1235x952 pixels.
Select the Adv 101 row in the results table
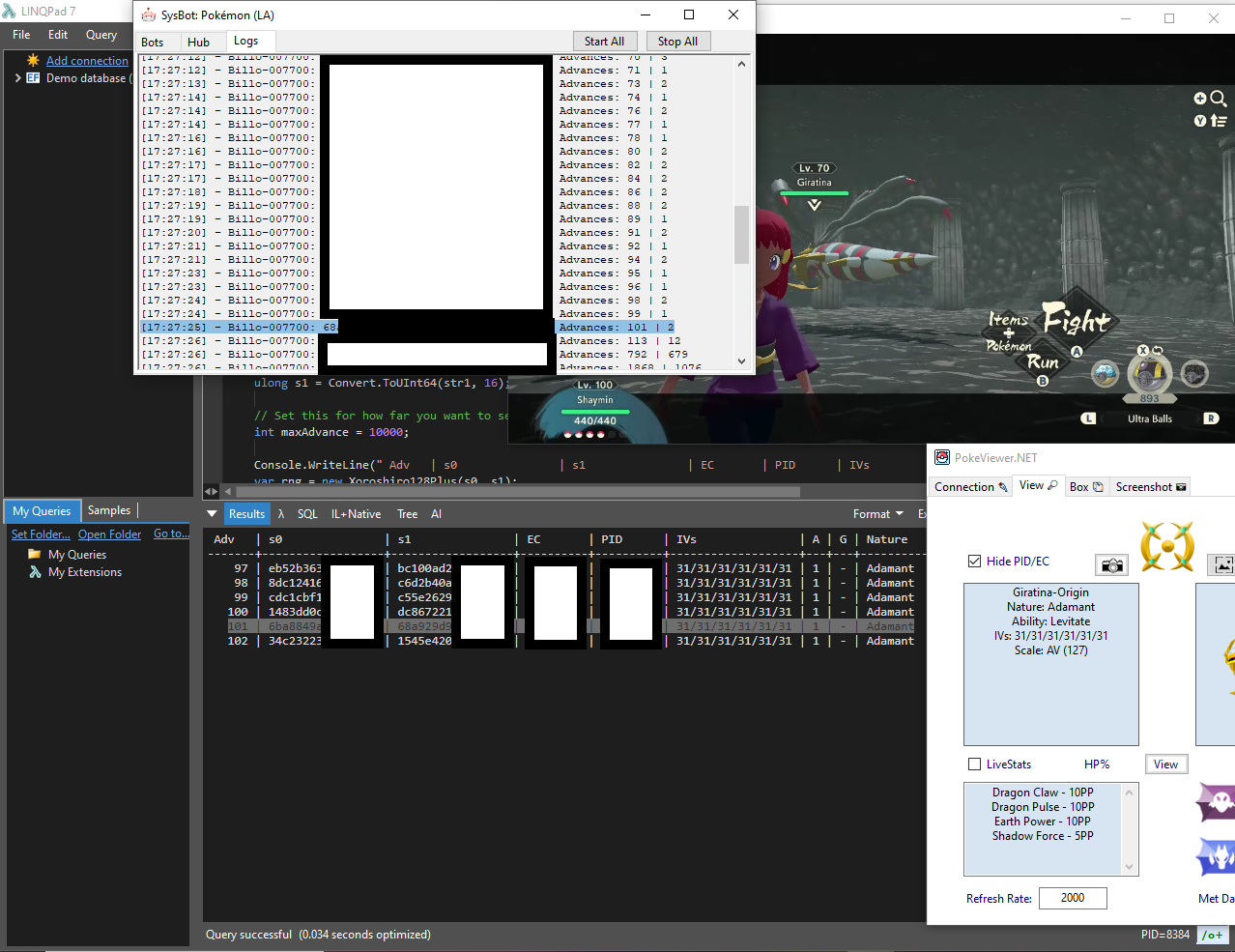(570, 626)
